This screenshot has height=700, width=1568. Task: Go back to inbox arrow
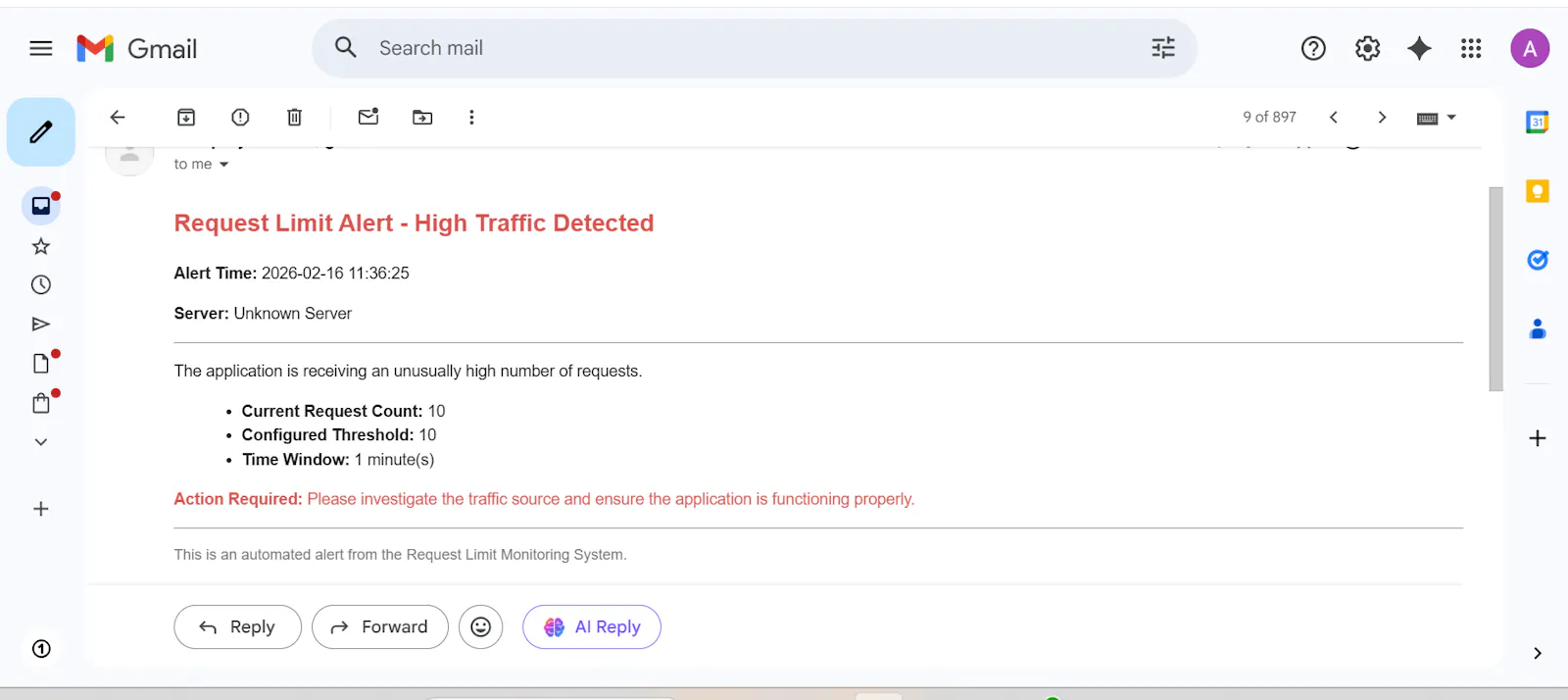tap(118, 117)
